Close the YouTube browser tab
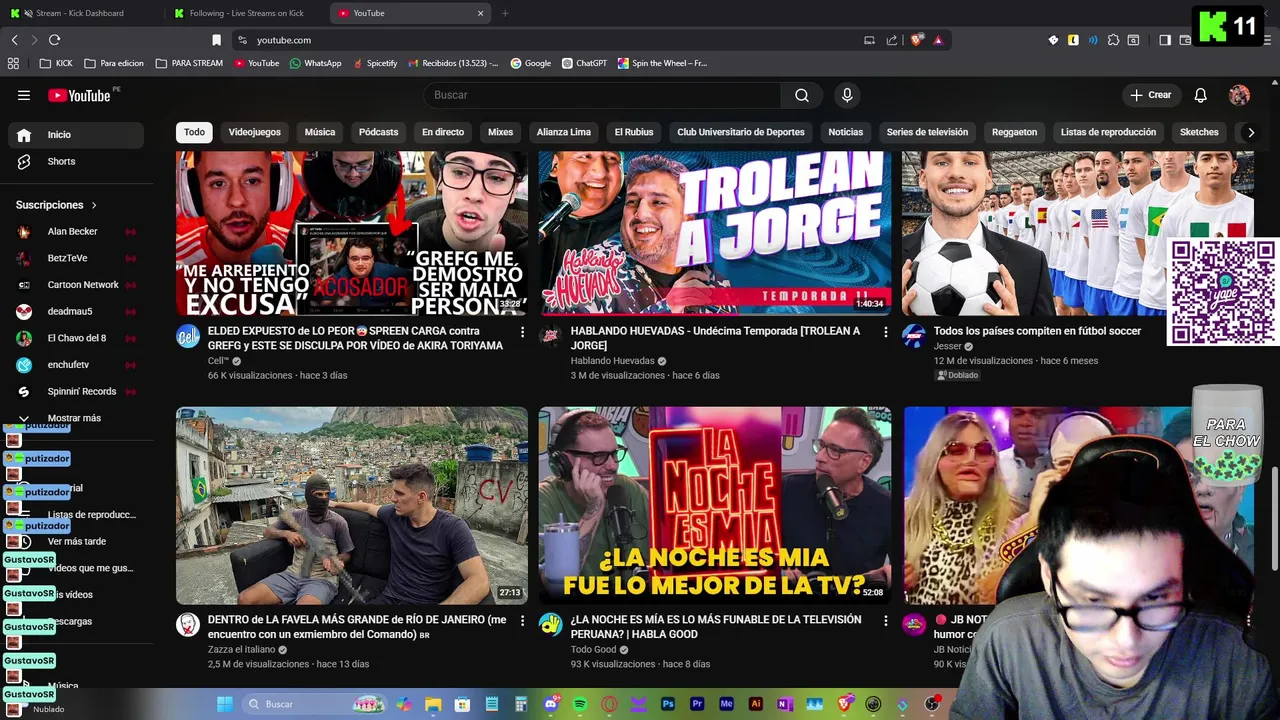The width and height of the screenshot is (1280, 720). 480,13
